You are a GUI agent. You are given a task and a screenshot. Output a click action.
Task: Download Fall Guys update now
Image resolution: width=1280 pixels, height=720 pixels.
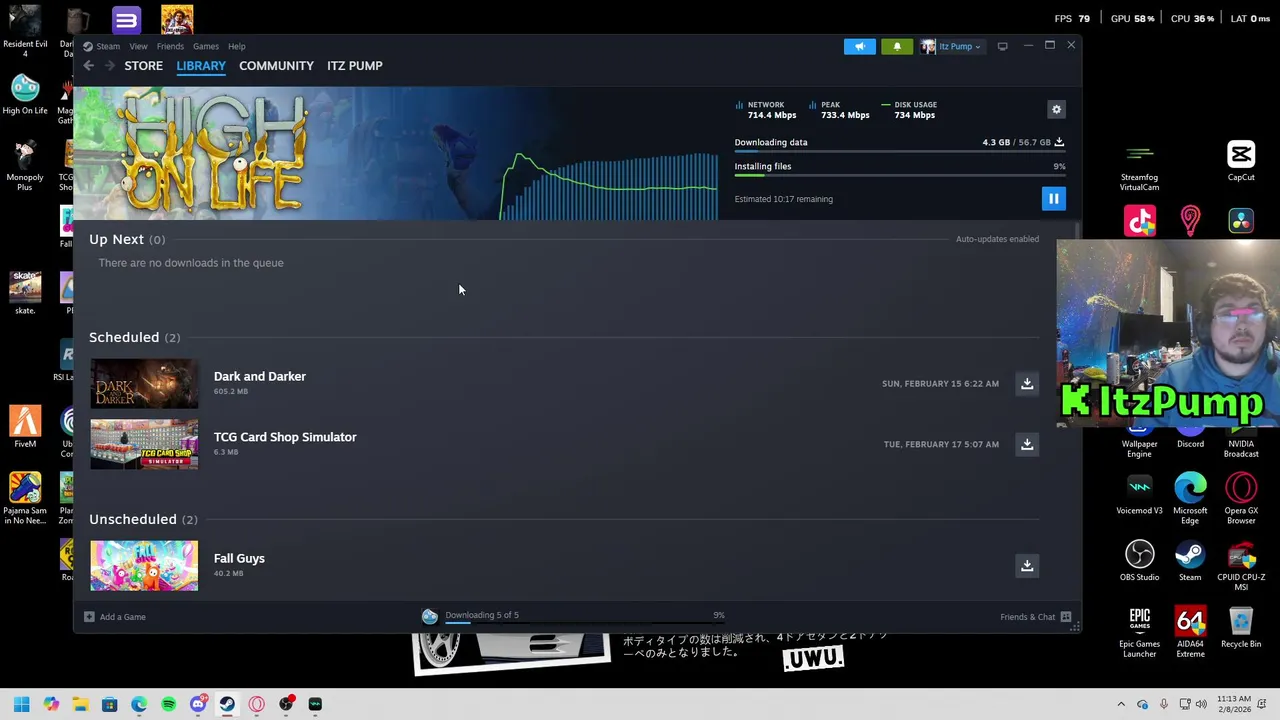tap(1027, 566)
